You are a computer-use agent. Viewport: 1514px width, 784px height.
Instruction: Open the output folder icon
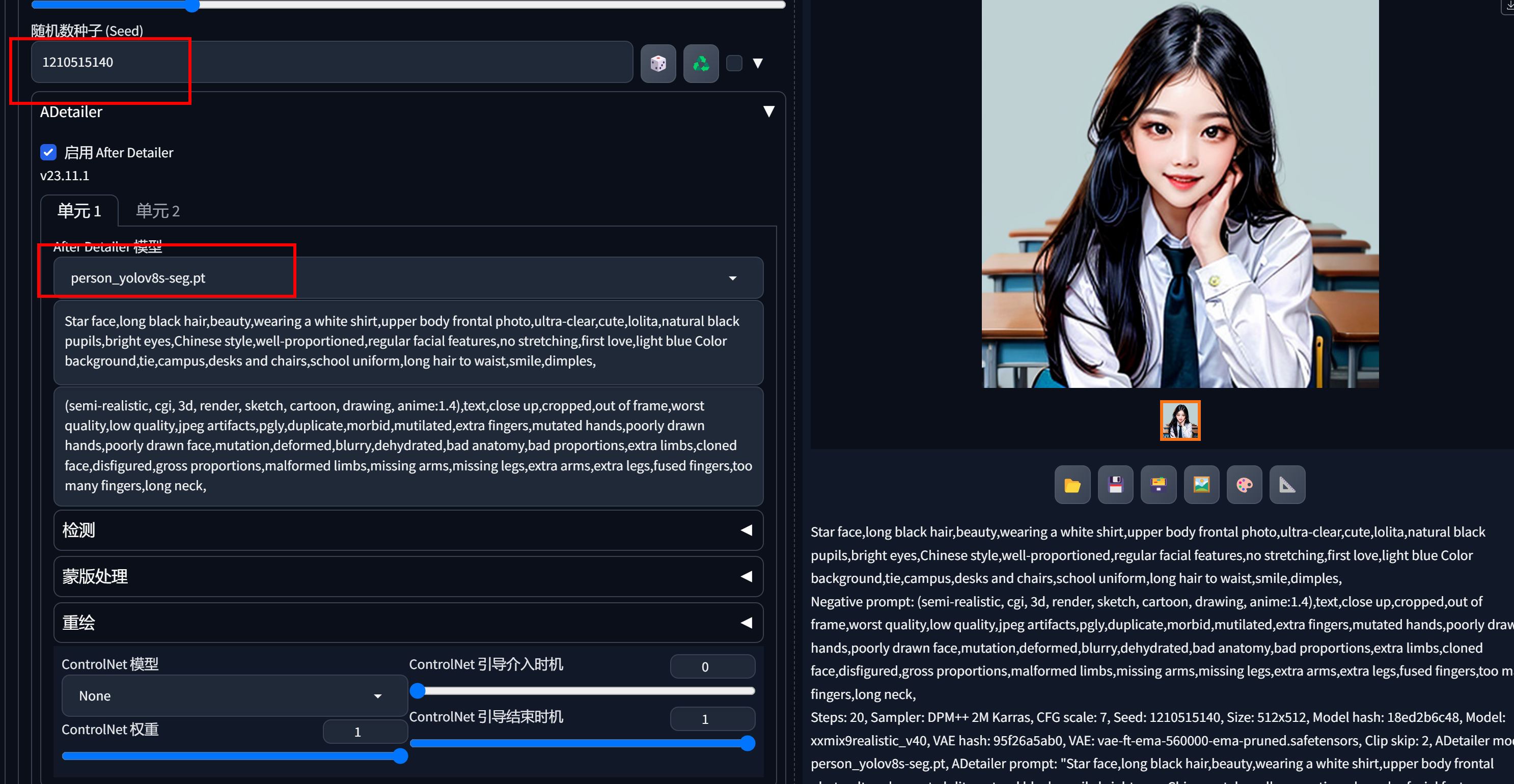[x=1072, y=485]
